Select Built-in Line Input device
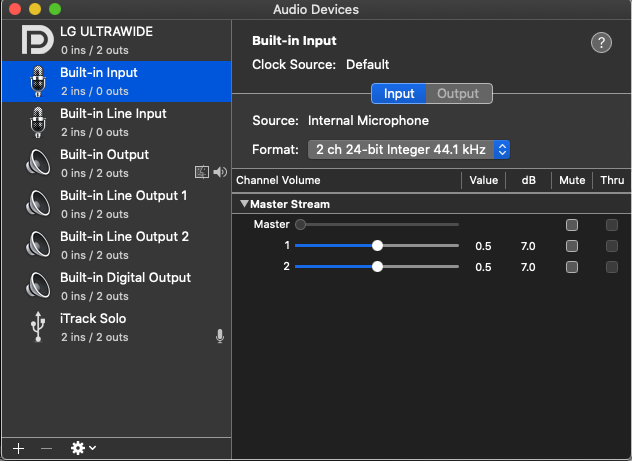The width and height of the screenshot is (632, 461). pyautogui.click(x=116, y=123)
